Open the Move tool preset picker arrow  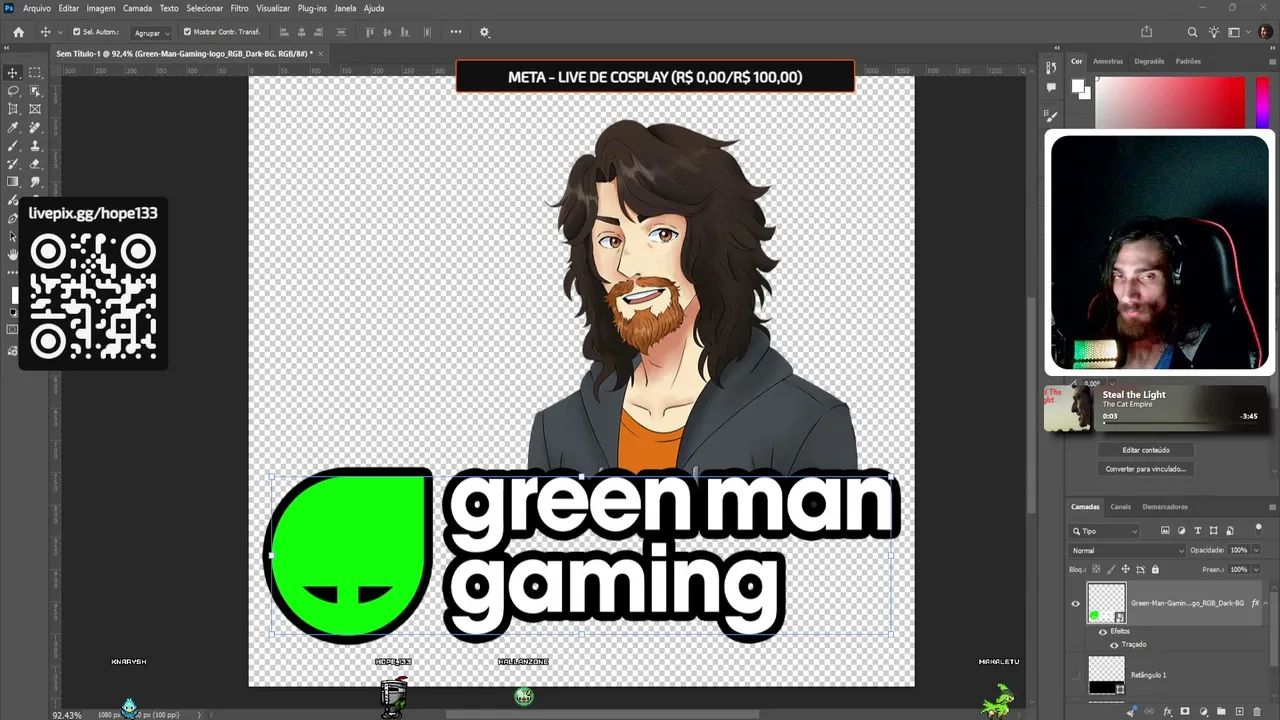pyautogui.click(x=58, y=32)
